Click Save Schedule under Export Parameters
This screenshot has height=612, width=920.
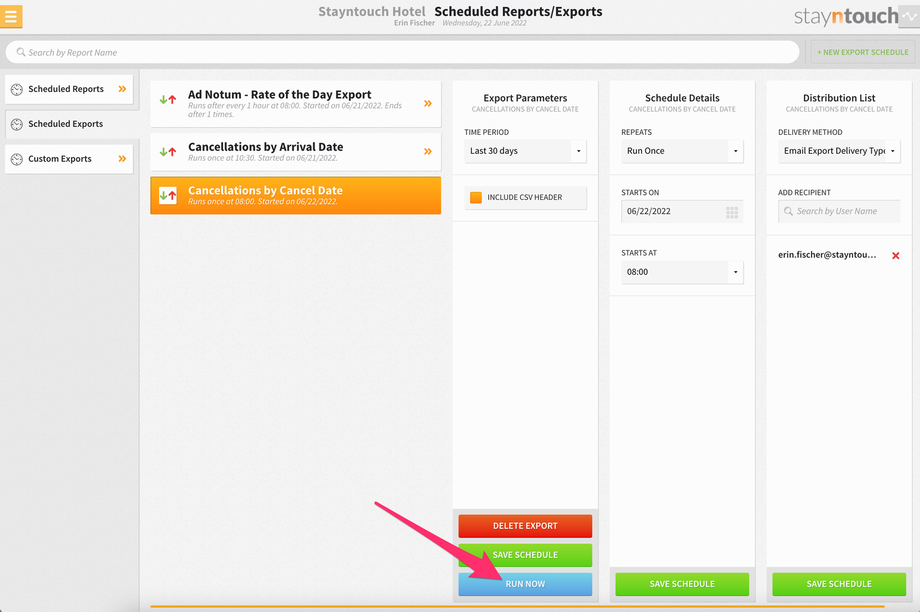525,555
